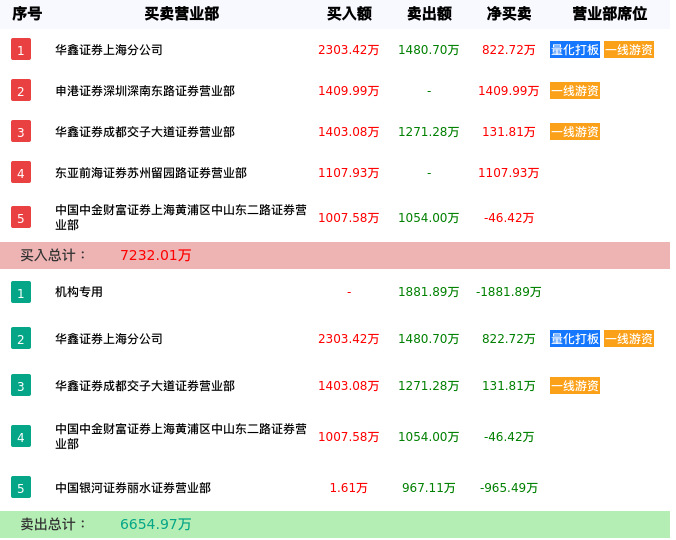The image size is (676, 540).
Task: Select net value 822.72万 in buy list
Action: pyautogui.click(x=508, y=50)
